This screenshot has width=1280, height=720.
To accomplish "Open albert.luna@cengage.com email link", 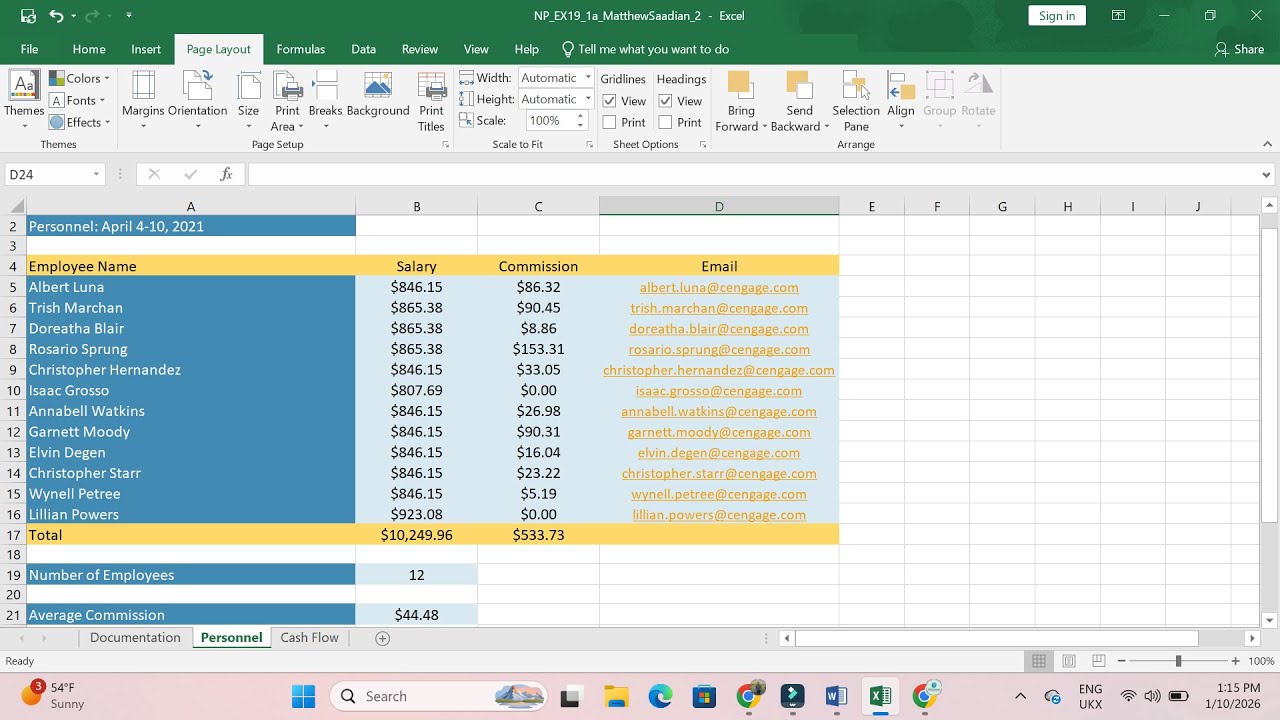I will click(x=719, y=287).
